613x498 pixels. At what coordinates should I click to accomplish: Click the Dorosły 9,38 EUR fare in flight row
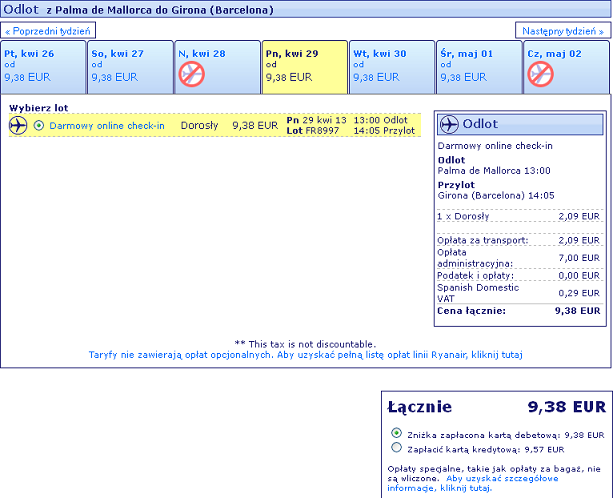[x=229, y=125]
